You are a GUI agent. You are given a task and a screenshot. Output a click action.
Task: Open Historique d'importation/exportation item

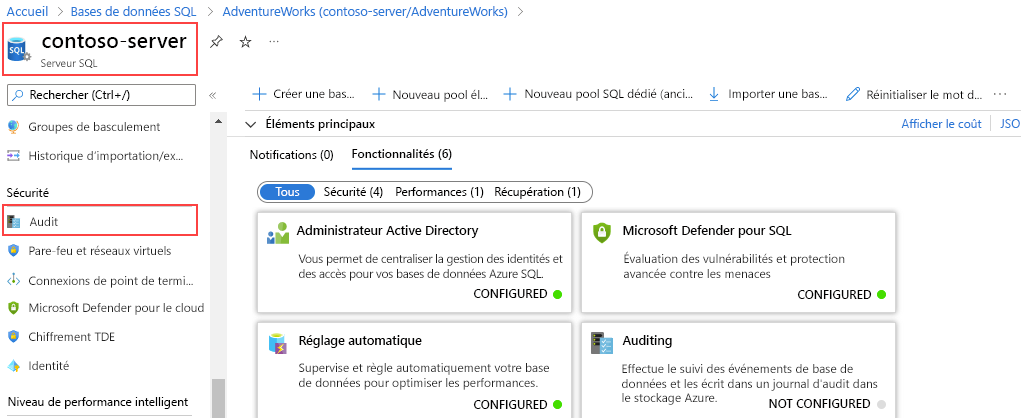tap(106, 156)
